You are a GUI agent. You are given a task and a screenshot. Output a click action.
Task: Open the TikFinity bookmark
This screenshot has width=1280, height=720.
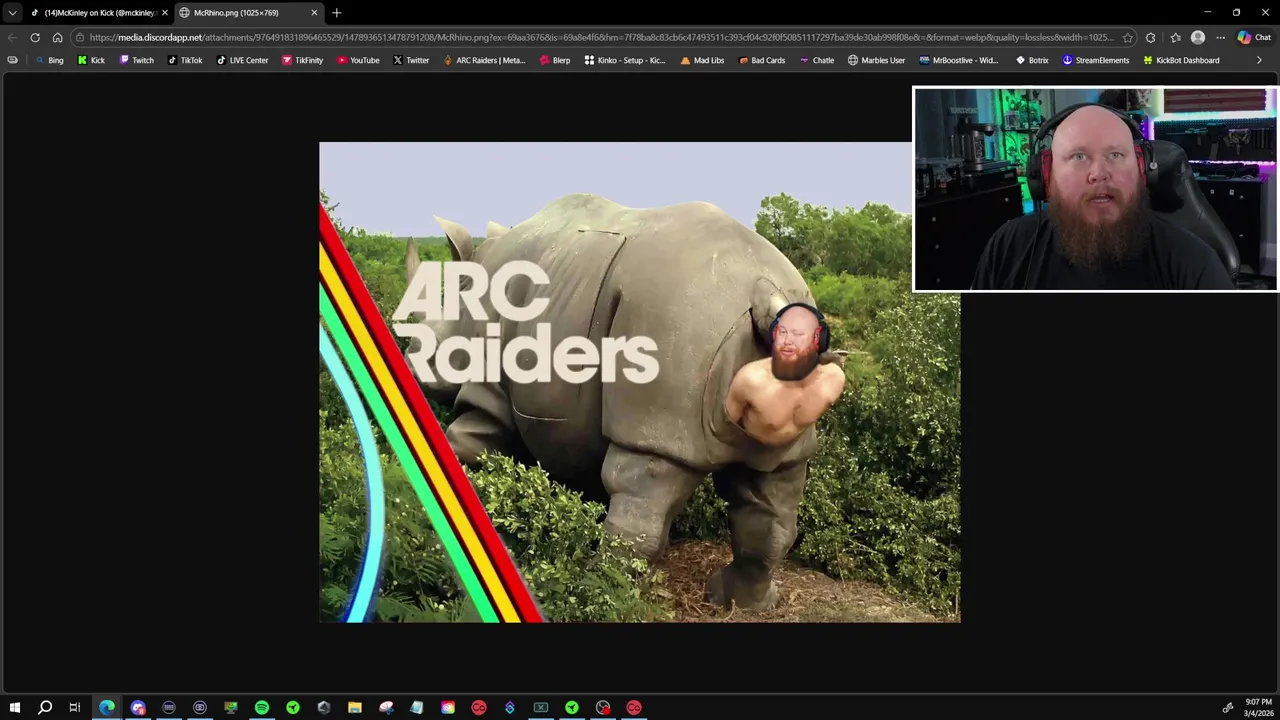[302, 60]
